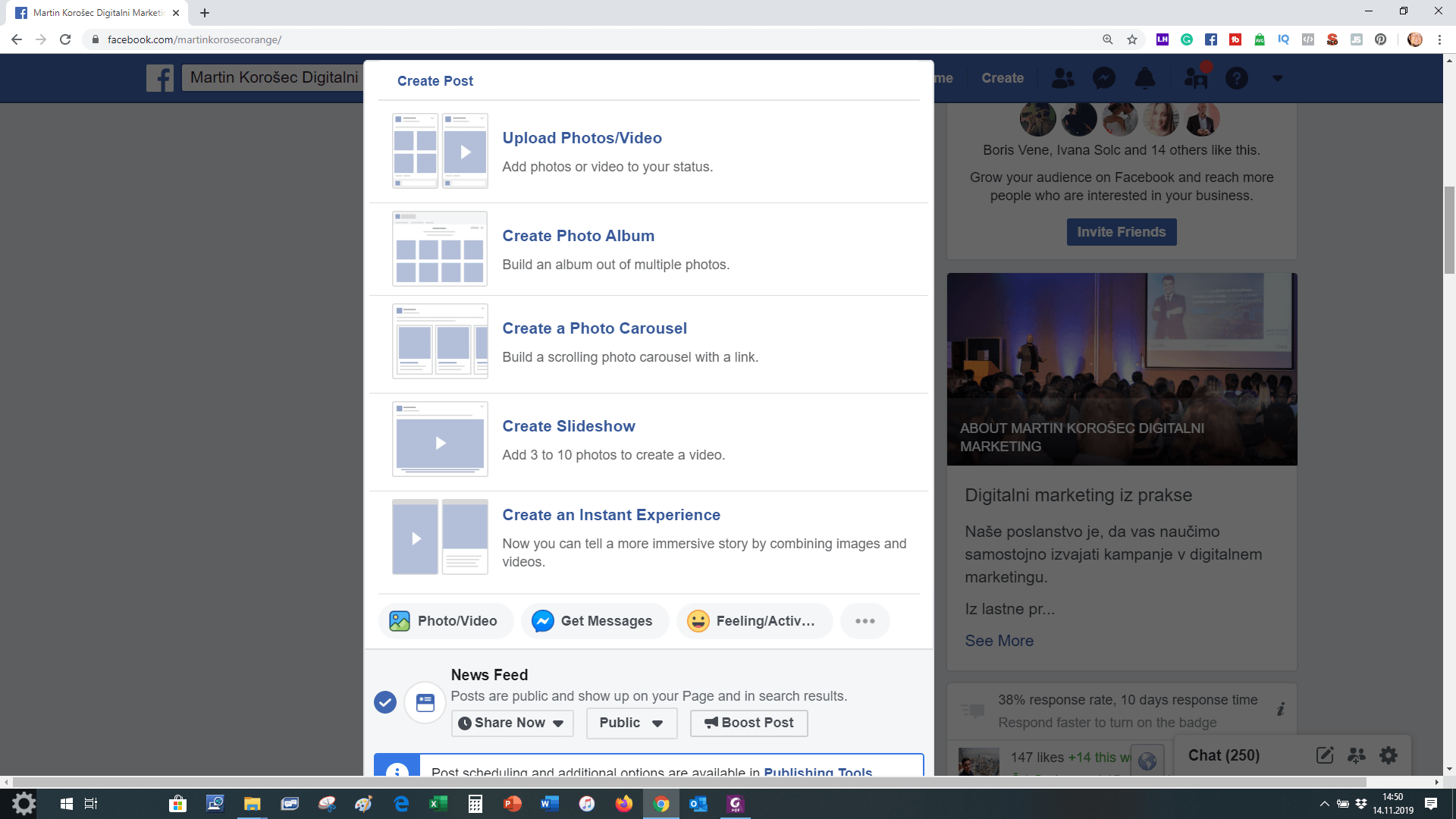Open the Quick Help question mark icon
Viewport: 1456px width, 819px height.
coord(1236,78)
